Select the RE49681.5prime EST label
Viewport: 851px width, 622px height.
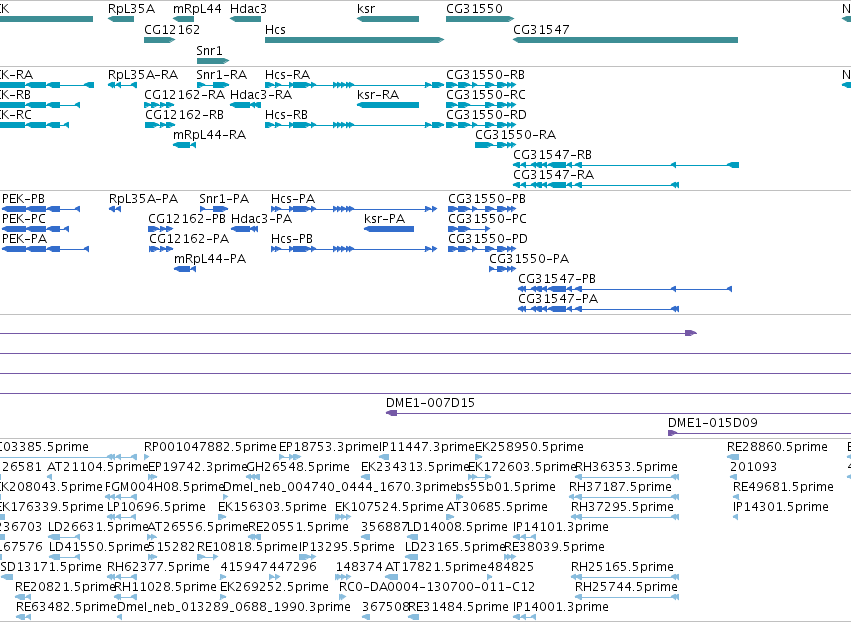point(783,487)
